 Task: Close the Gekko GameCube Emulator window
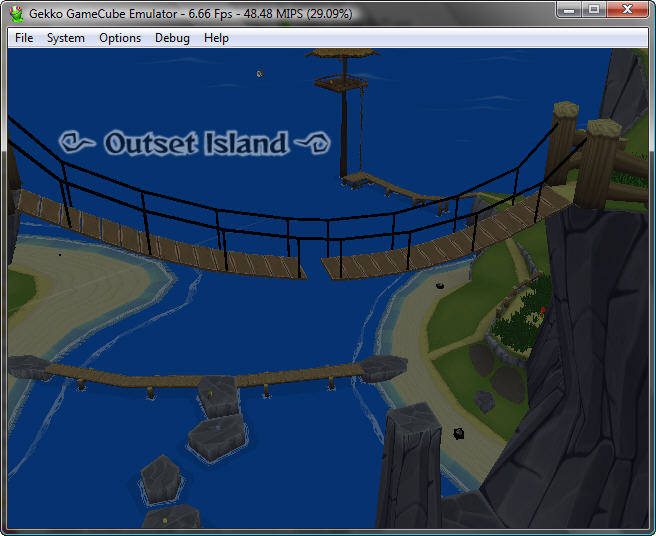point(627,9)
